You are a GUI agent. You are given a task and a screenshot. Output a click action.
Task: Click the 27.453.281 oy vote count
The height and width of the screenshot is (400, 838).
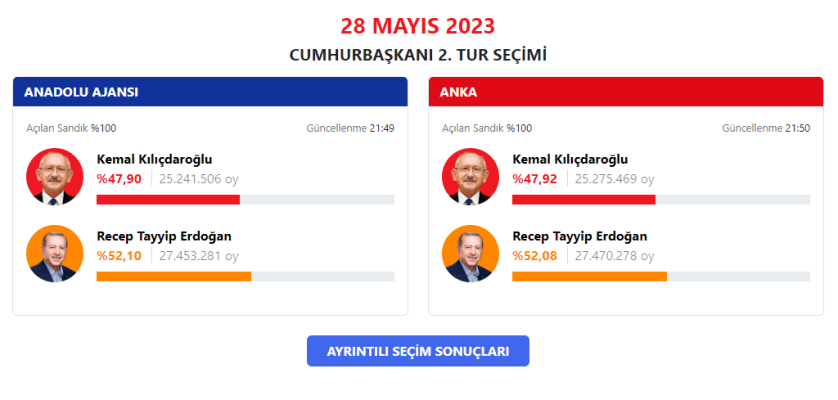[x=199, y=256]
